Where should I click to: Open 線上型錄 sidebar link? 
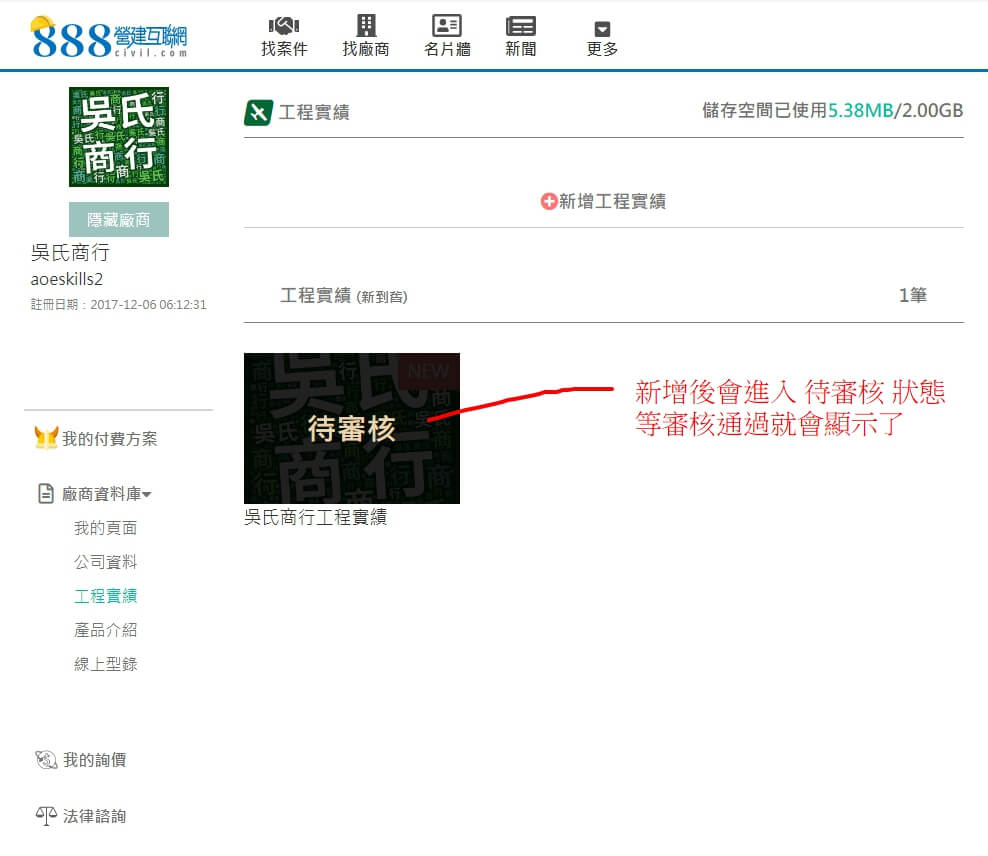(x=105, y=664)
